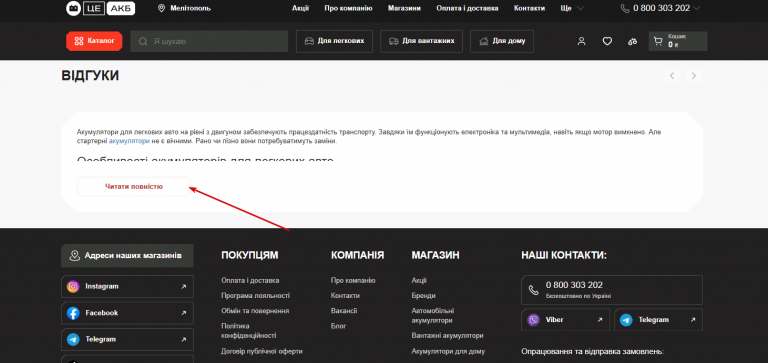The height and width of the screenshot is (363, 768).
Task: Click the Viber icon in contacts
Action: coord(533,320)
